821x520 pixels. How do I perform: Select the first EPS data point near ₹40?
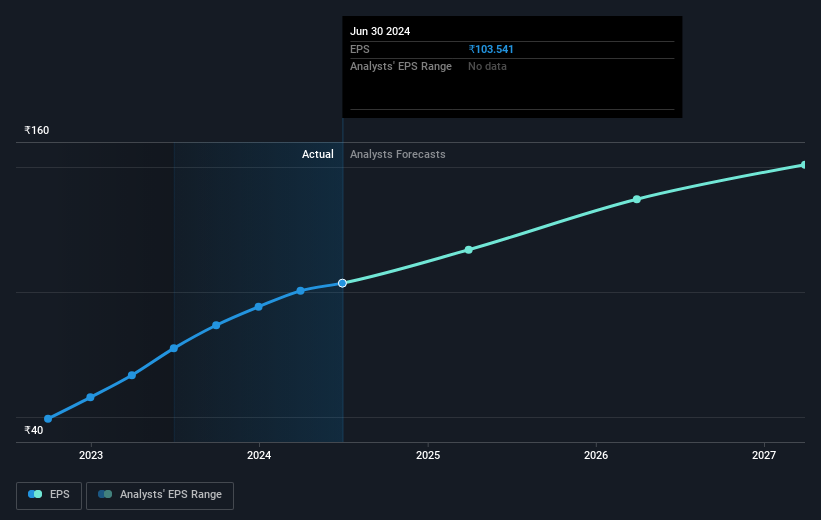[48, 419]
